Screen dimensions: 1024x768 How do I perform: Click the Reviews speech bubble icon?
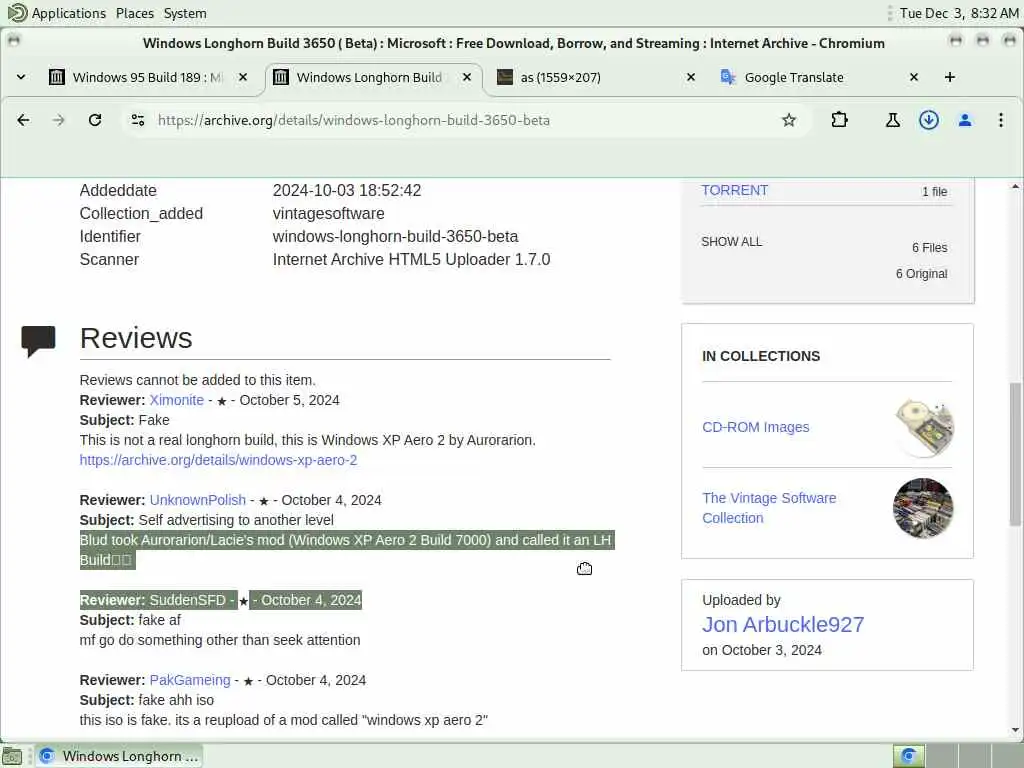(x=38, y=341)
